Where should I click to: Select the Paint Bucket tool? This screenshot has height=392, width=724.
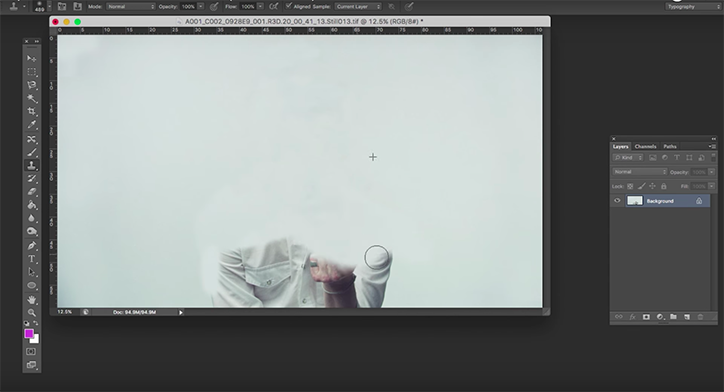coord(31,205)
